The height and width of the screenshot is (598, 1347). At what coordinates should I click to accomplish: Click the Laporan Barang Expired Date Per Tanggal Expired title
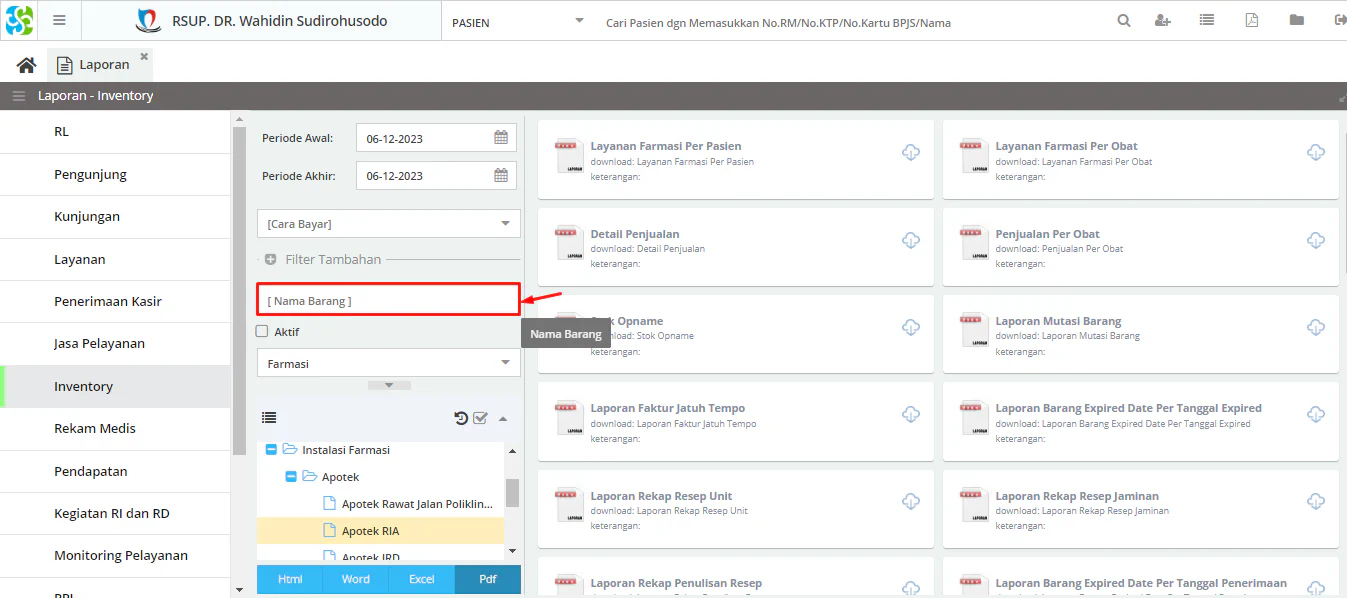[x=1128, y=408]
